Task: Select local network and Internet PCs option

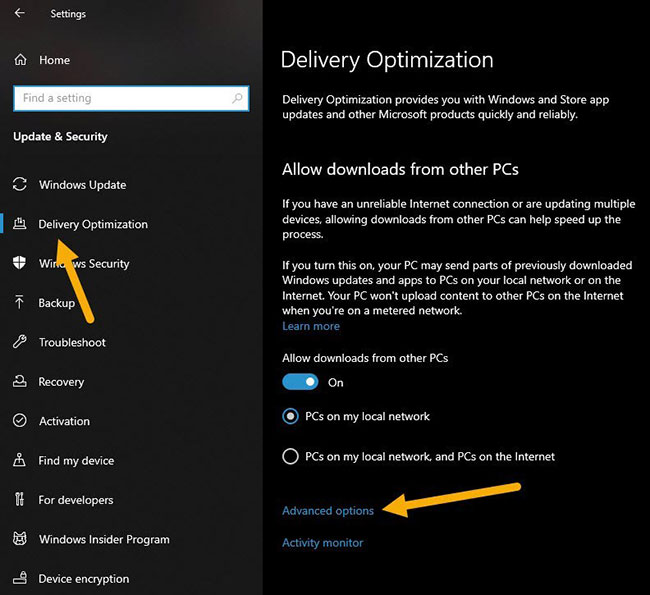Action: [290, 456]
